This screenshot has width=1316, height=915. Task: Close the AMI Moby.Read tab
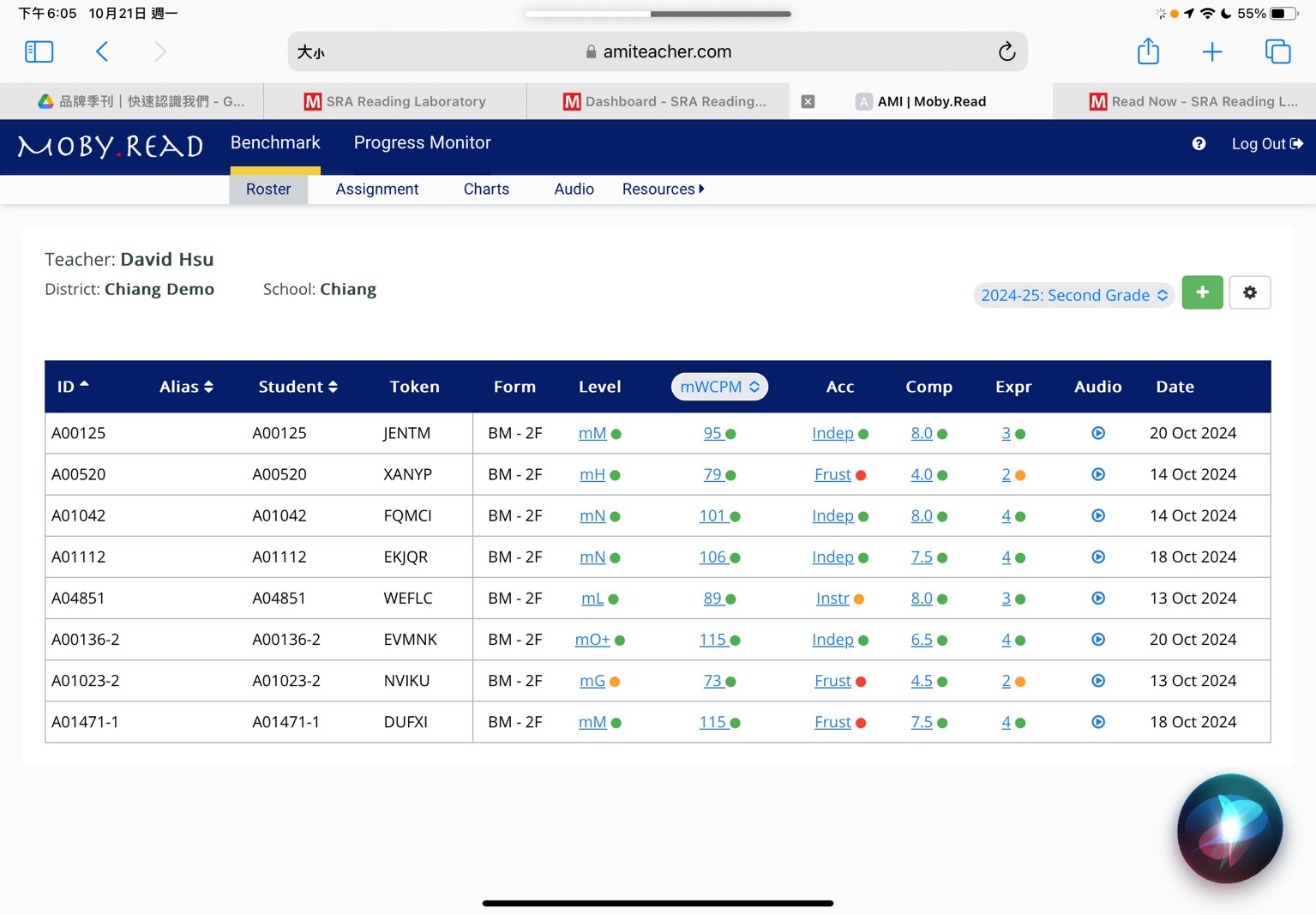pos(808,101)
